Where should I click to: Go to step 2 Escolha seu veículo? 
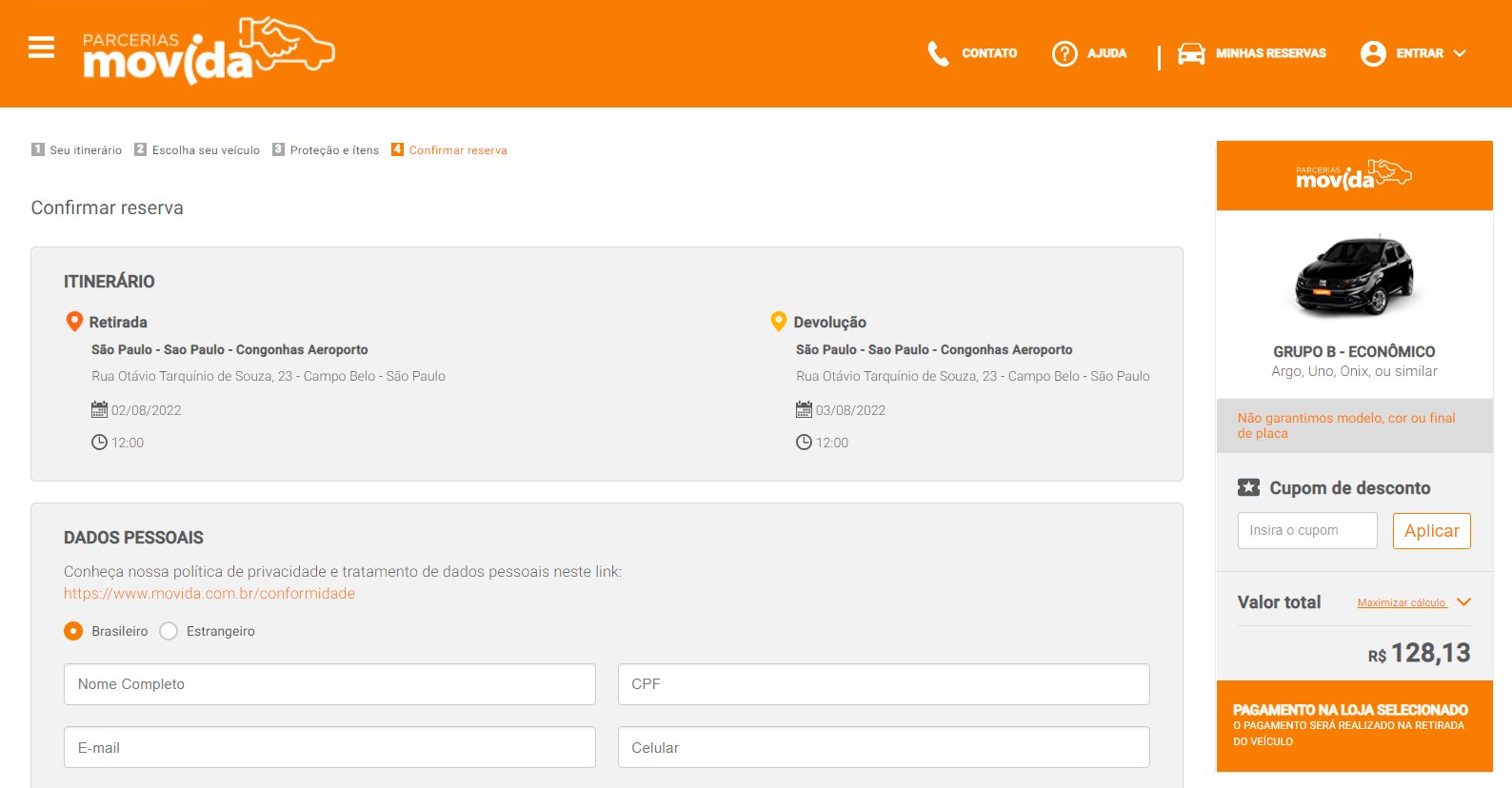pos(197,150)
